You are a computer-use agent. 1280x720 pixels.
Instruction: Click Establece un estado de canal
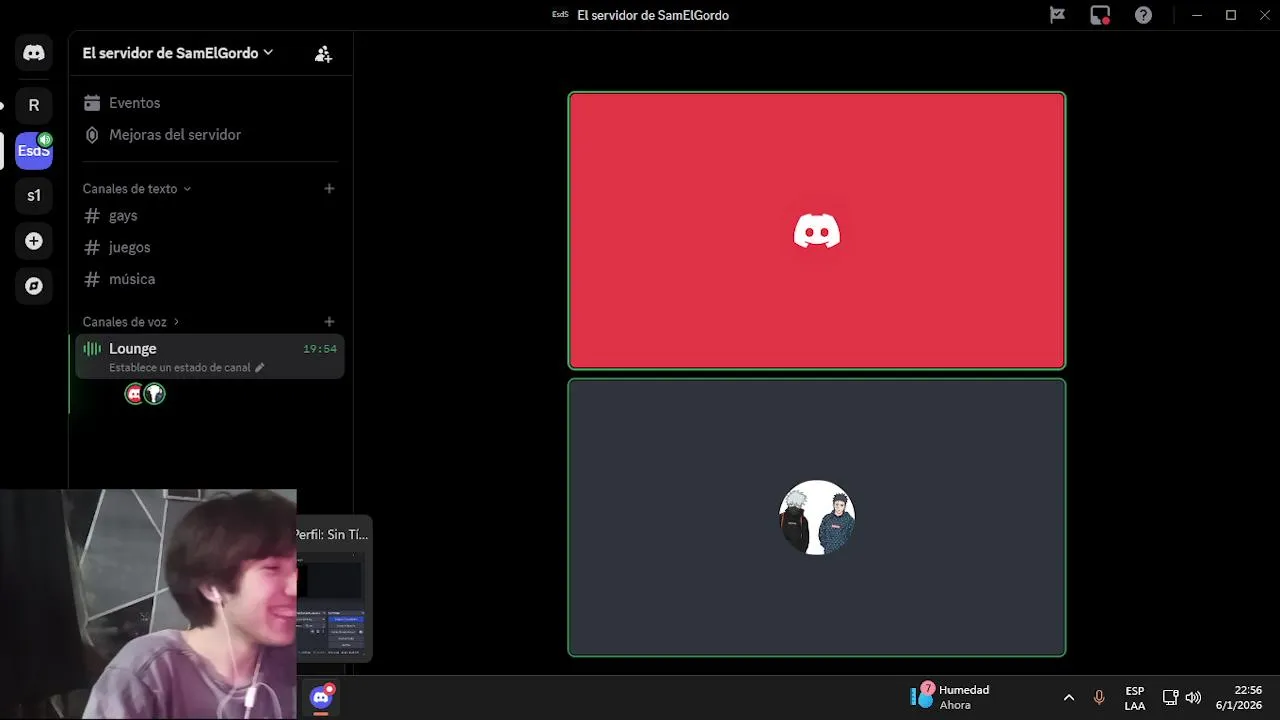(186, 368)
